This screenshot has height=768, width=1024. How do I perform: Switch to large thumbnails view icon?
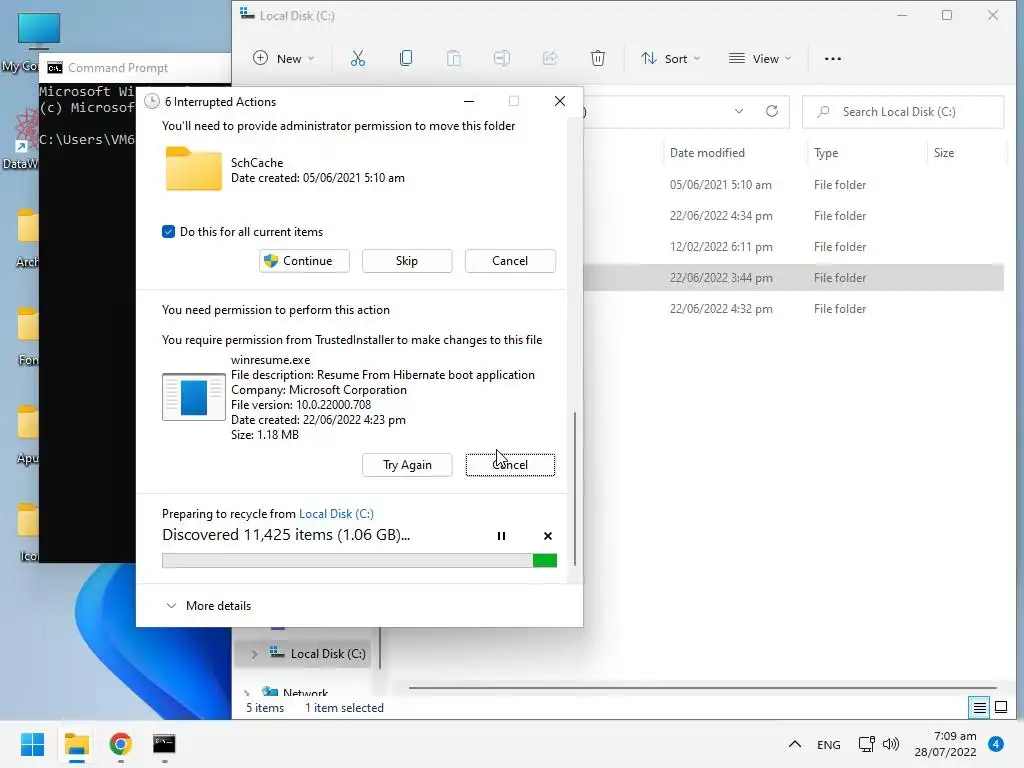pyautogui.click(x=1001, y=707)
